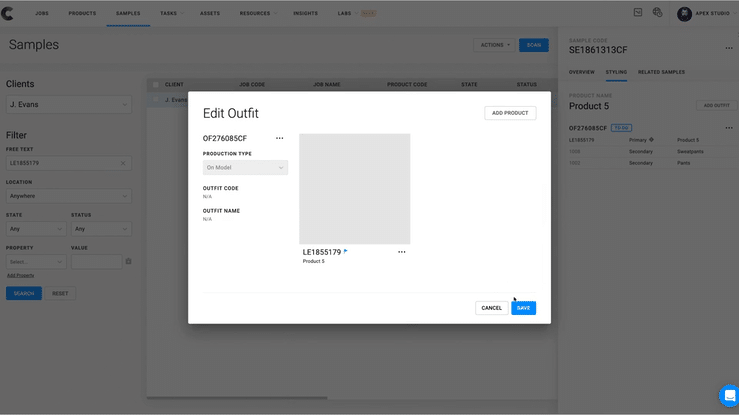
Task: Click the primary marker icon in the LE1855179 row
Action: [x=651, y=139]
